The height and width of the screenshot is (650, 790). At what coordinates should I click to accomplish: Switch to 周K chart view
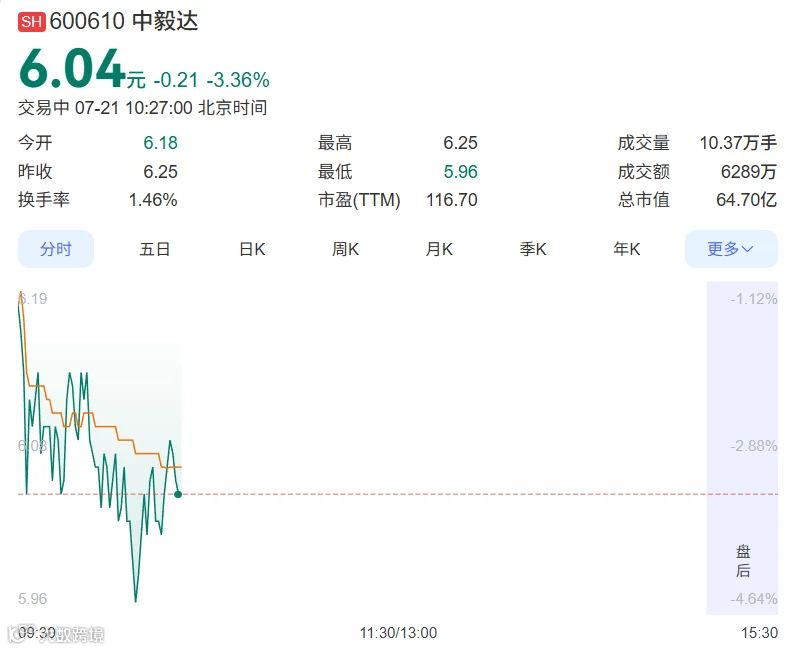tap(346, 249)
